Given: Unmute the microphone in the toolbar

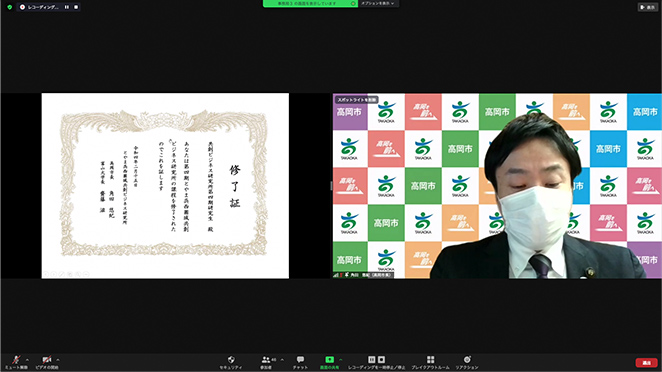Looking at the screenshot, I should tap(16, 362).
